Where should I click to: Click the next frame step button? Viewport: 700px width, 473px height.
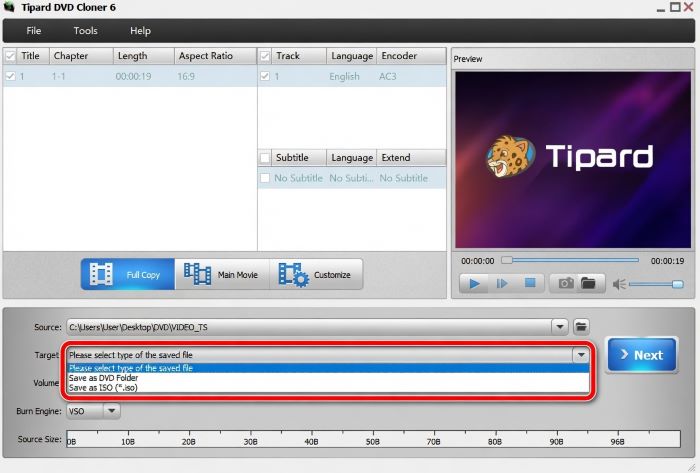pos(502,283)
